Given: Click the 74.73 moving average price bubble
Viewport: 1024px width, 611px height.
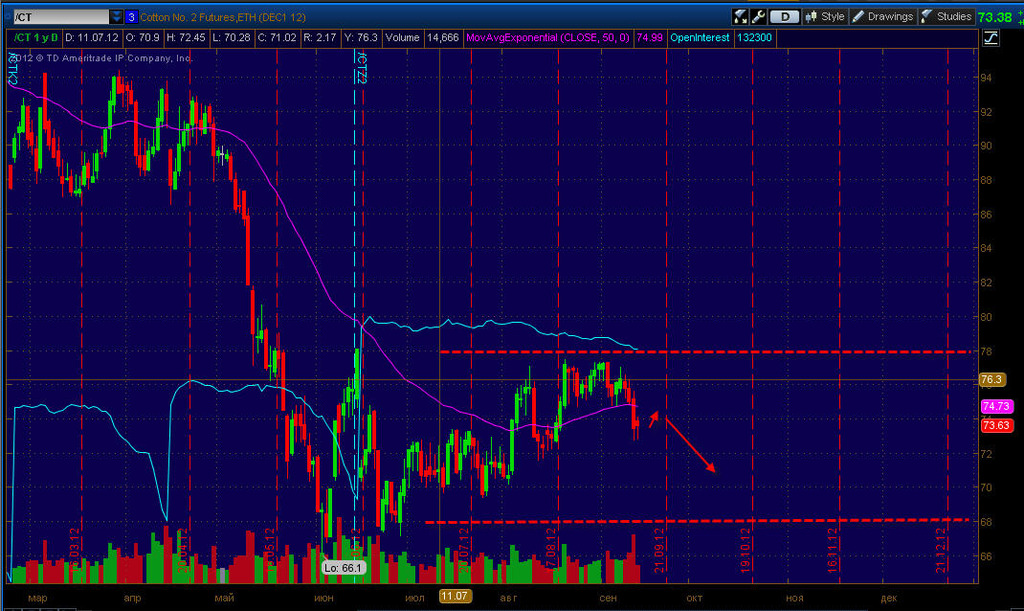Looking at the screenshot, I should [997, 406].
